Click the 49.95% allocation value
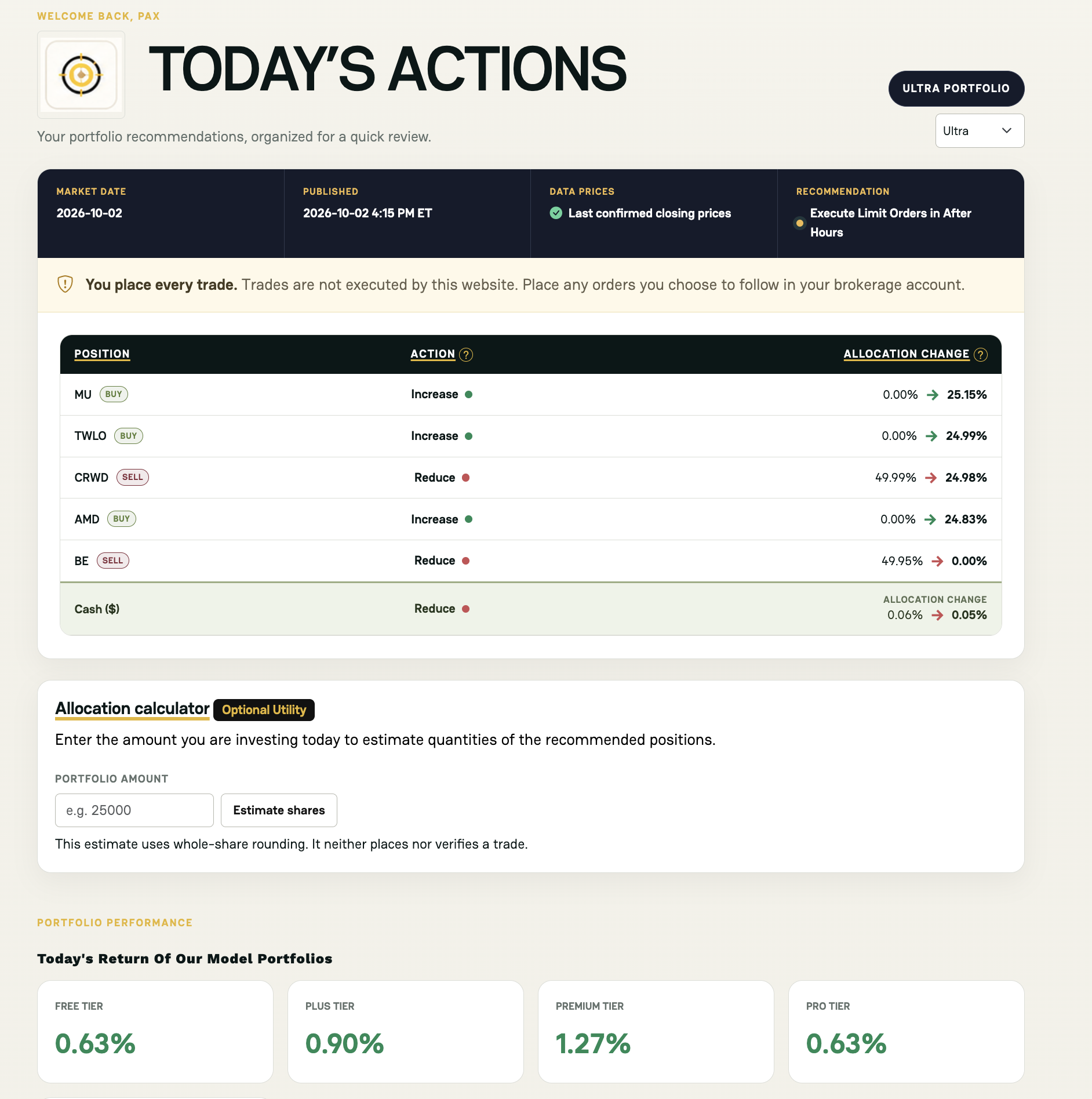Screen dimensions: 1092x1099 coord(902,561)
